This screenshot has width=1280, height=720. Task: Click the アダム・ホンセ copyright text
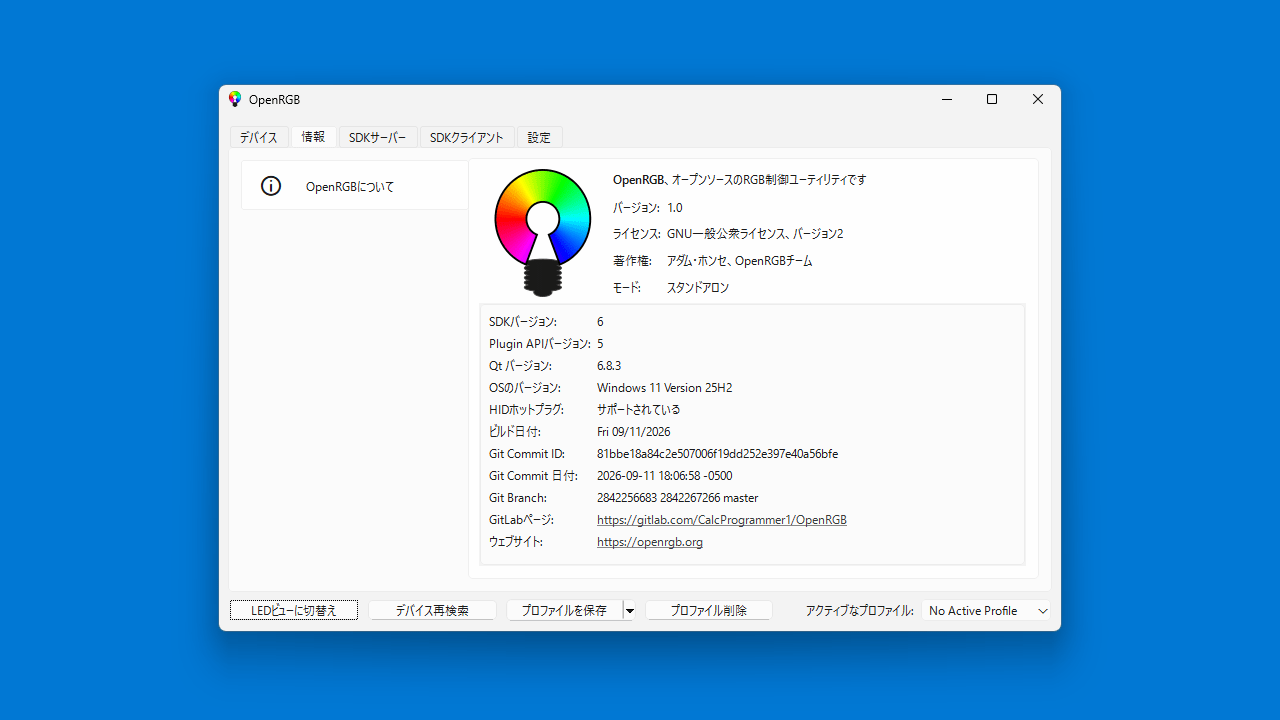740,261
